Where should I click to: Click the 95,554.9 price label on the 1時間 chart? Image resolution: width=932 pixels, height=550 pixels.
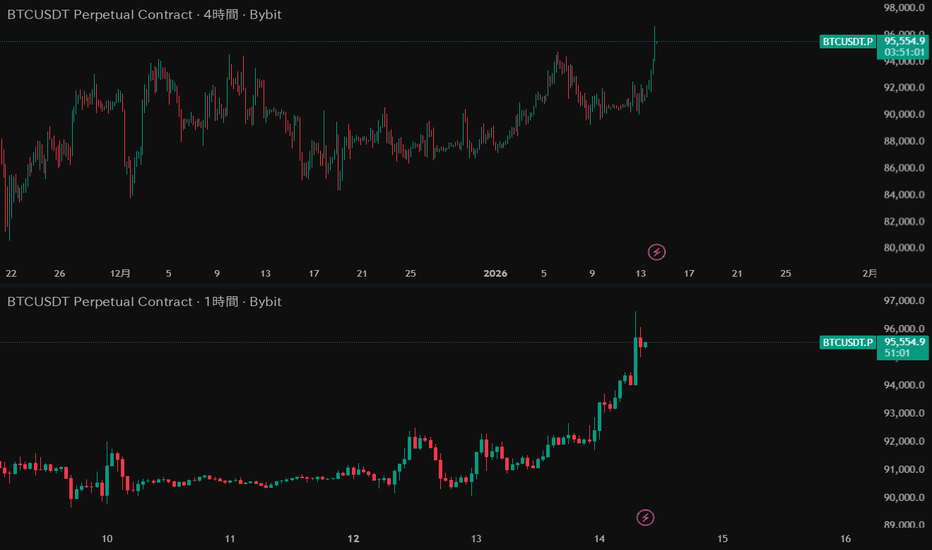pyautogui.click(x=904, y=342)
